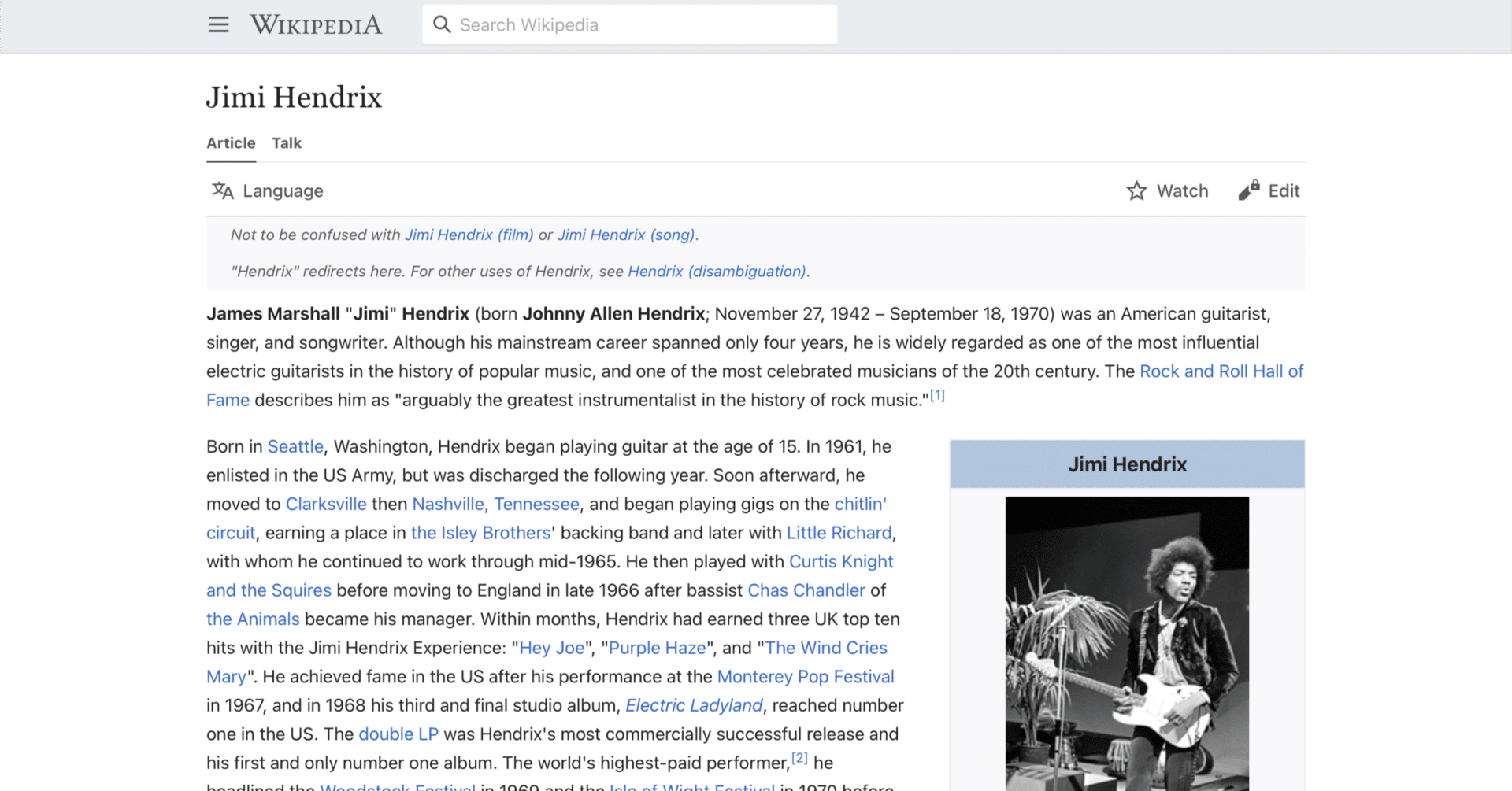Open the Seattle link

pyautogui.click(x=295, y=446)
